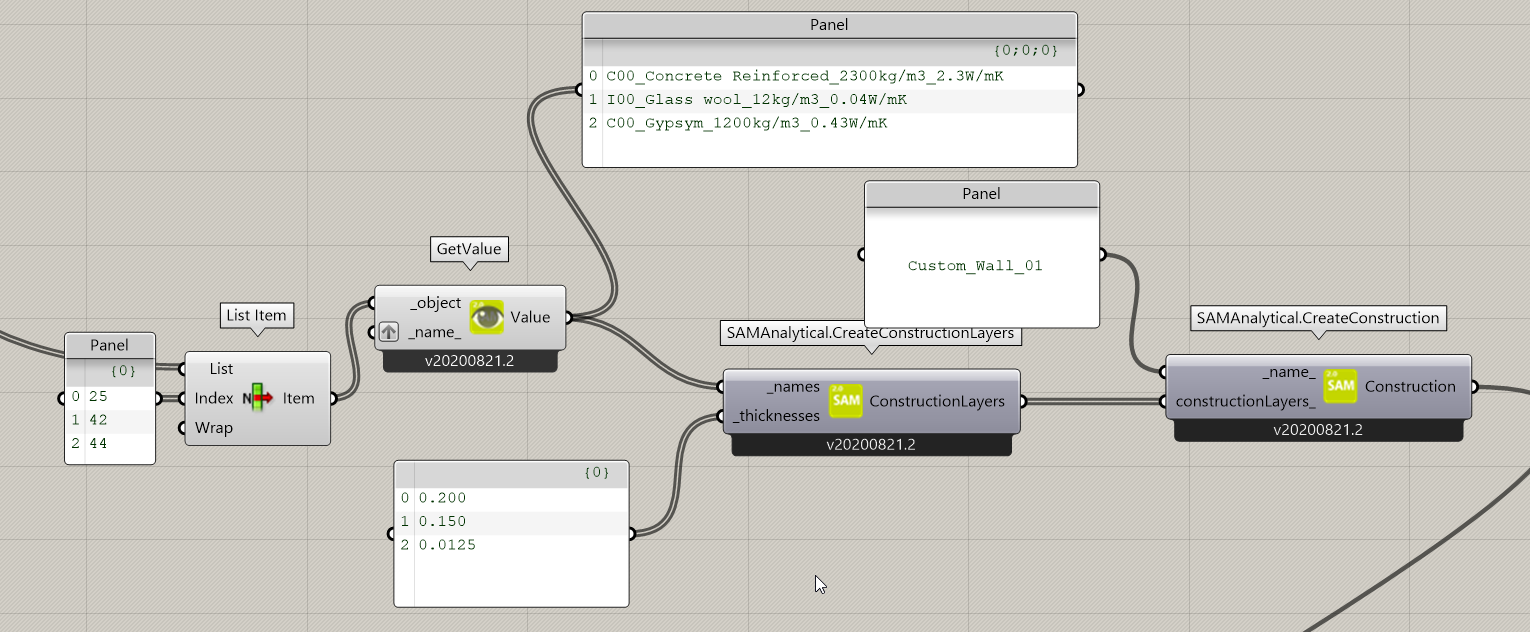
Task: Click the _names input of CreateConstructionLayers
Action: 794,386
